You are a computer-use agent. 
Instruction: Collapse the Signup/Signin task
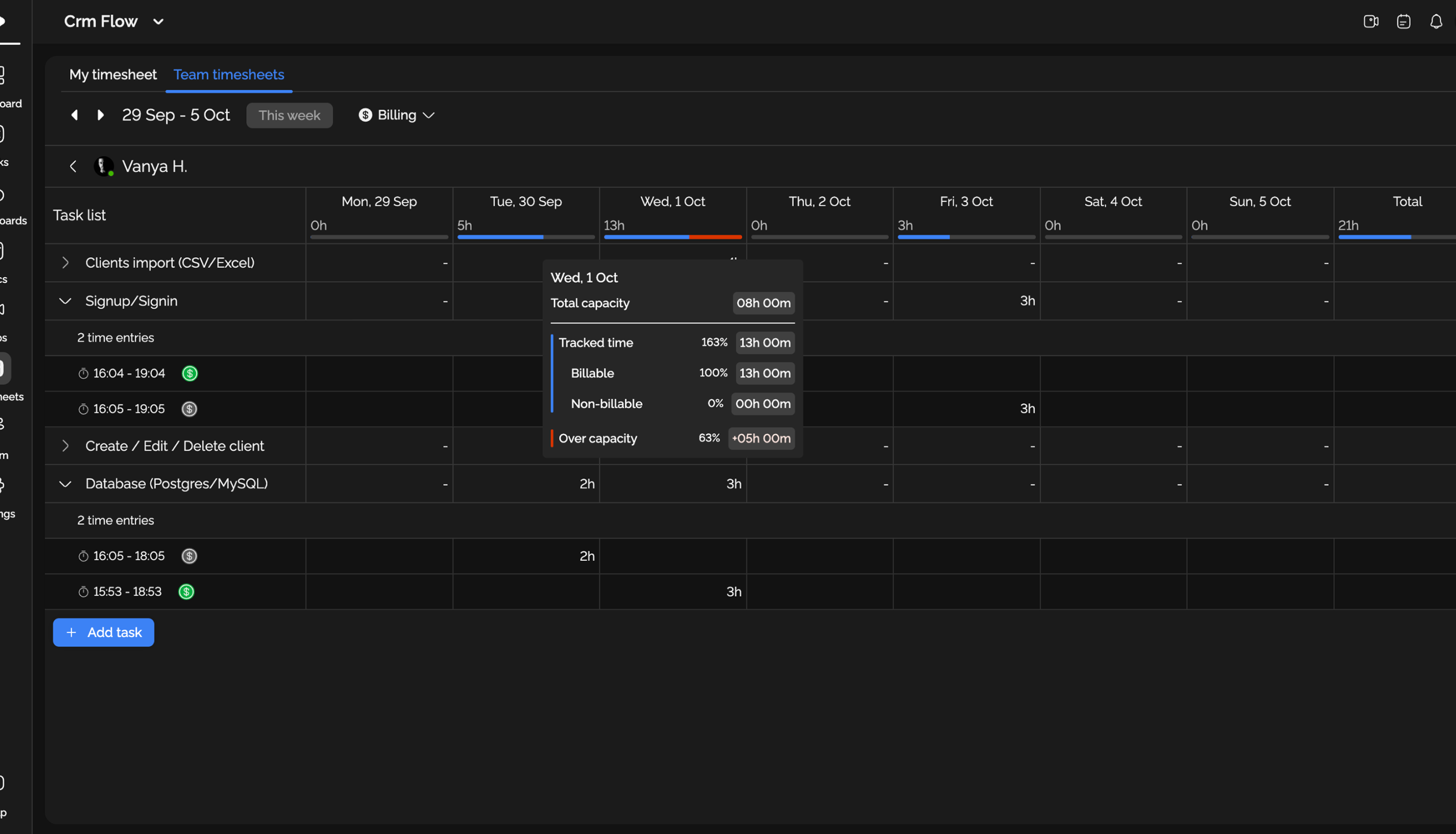65,301
